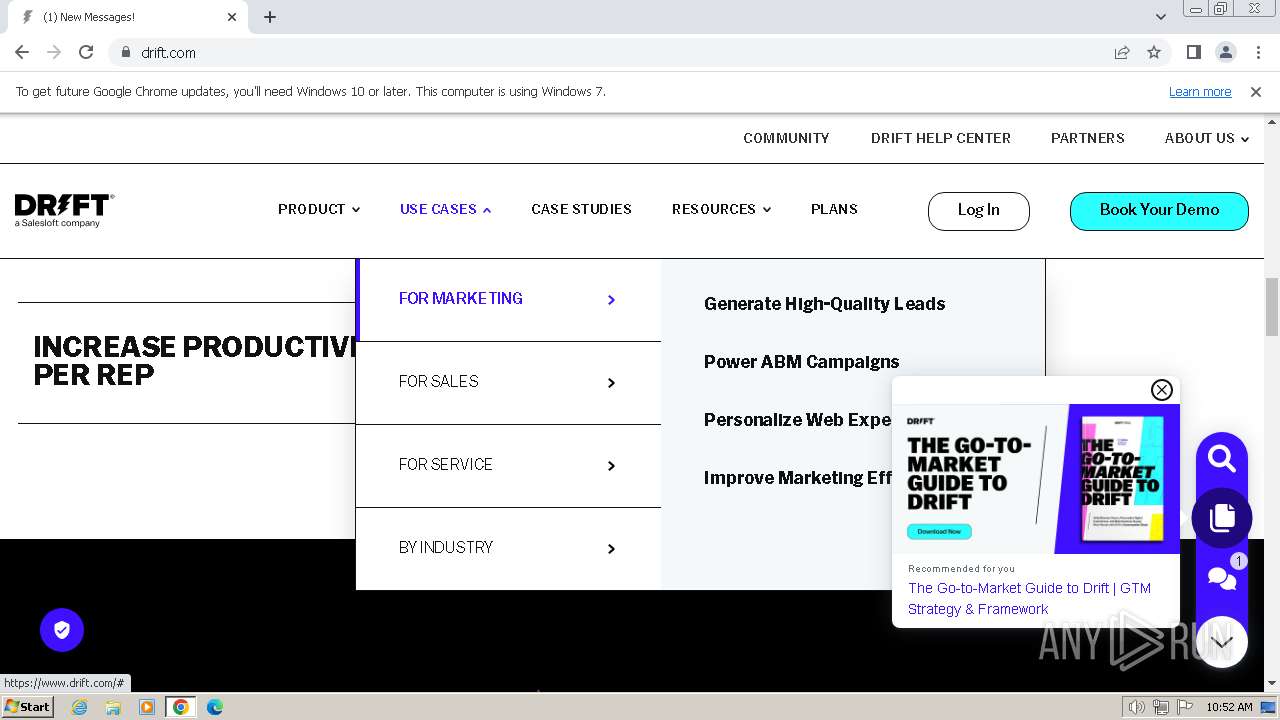
Task: Open the COMMUNITY link
Action: pyautogui.click(x=786, y=138)
